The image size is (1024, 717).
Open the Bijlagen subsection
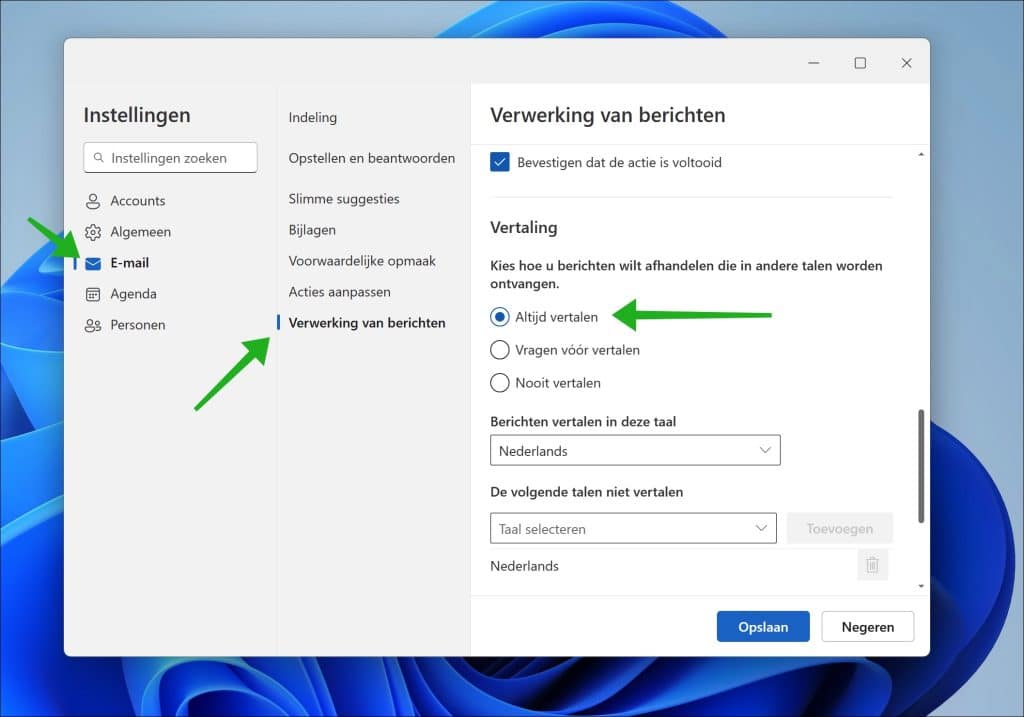[312, 230]
